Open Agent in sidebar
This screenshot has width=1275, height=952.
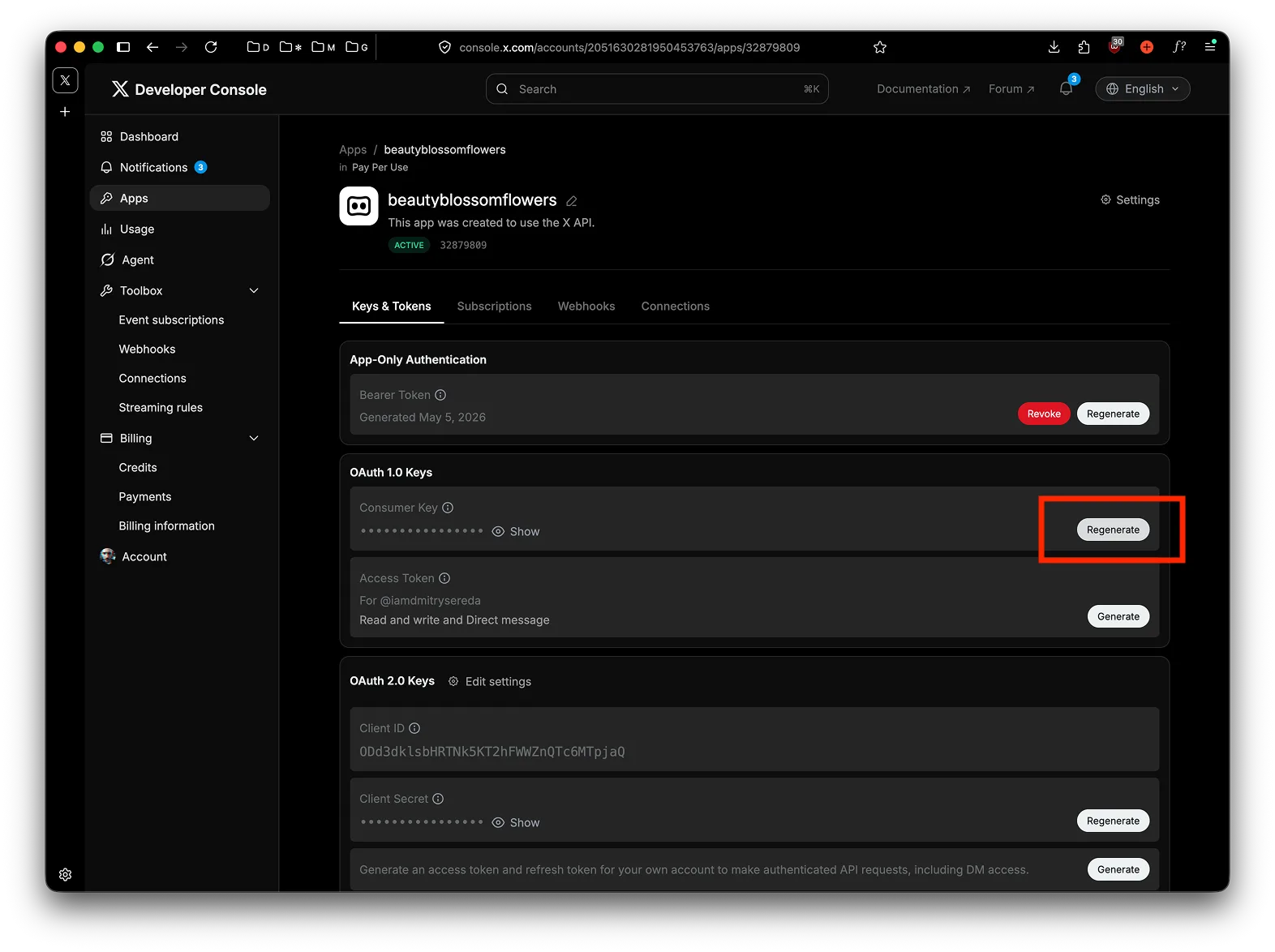[x=179, y=259]
